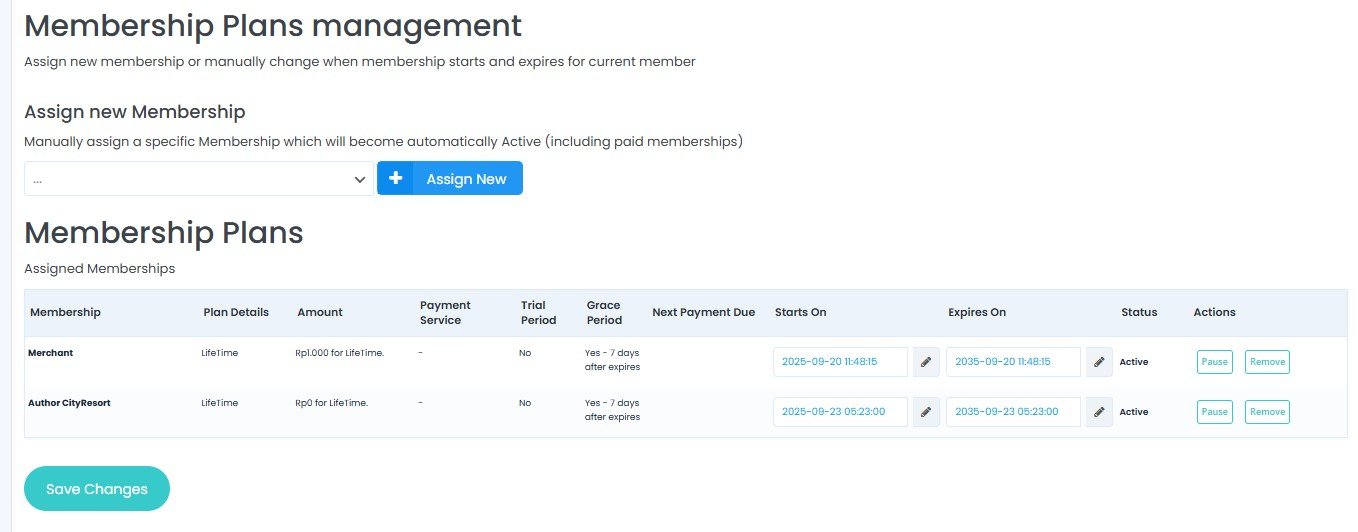This screenshot has width=1358, height=532.
Task: Click pencil icon beside Merchant Starts On date
Action: (926, 362)
